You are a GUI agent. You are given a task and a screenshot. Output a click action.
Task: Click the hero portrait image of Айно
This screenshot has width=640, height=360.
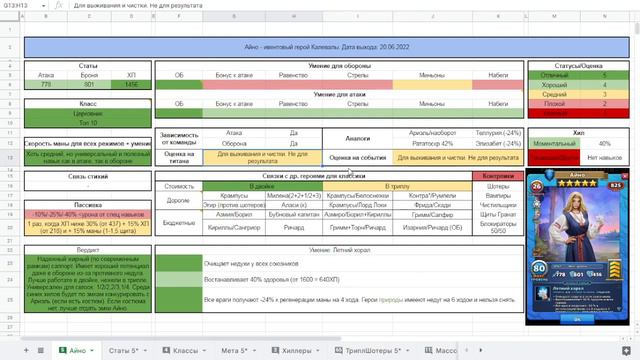tap(577, 224)
